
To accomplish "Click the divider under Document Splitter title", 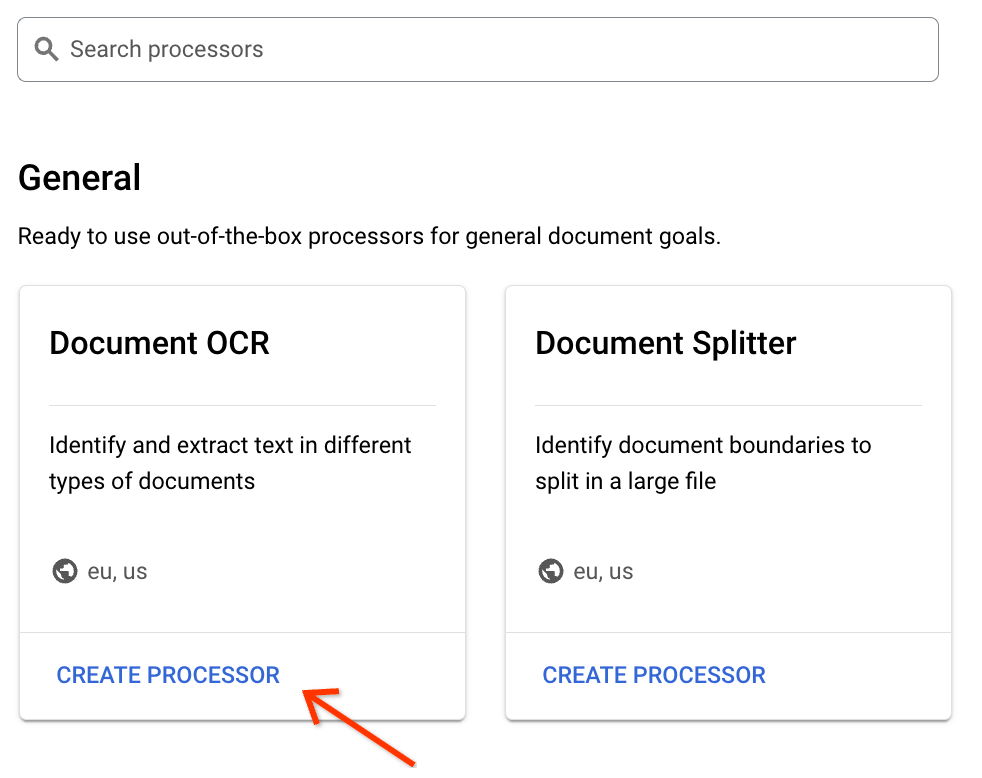I will (x=728, y=405).
